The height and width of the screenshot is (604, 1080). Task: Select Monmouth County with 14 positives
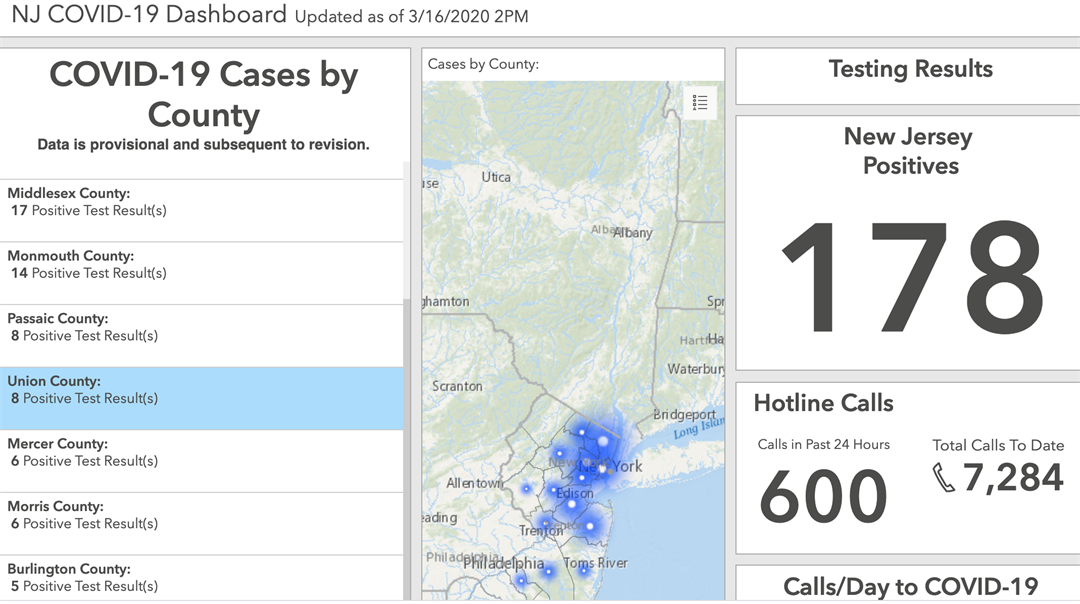201,273
